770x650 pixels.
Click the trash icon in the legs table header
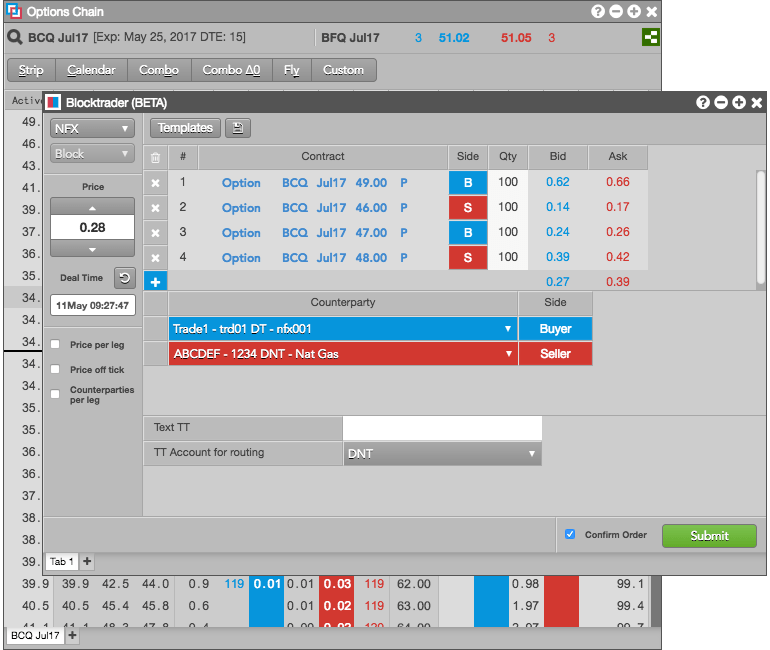[x=156, y=158]
